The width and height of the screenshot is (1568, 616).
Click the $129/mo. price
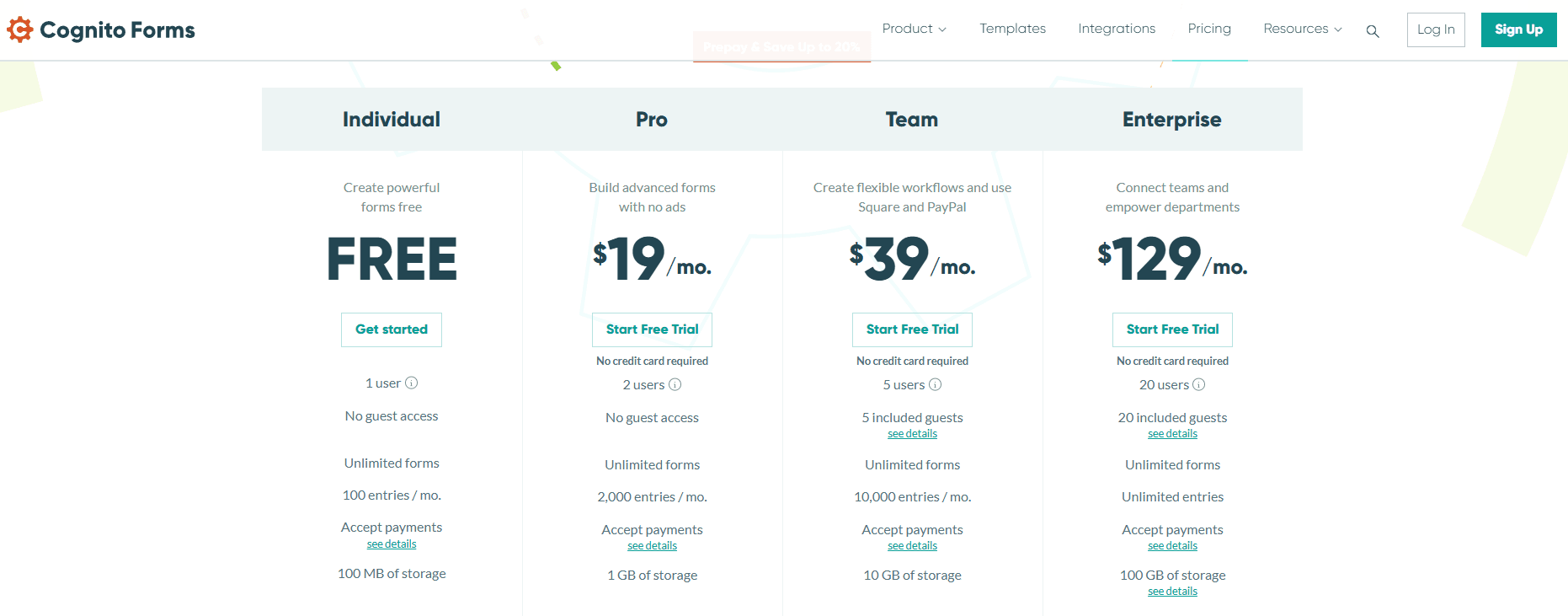(1173, 259)
